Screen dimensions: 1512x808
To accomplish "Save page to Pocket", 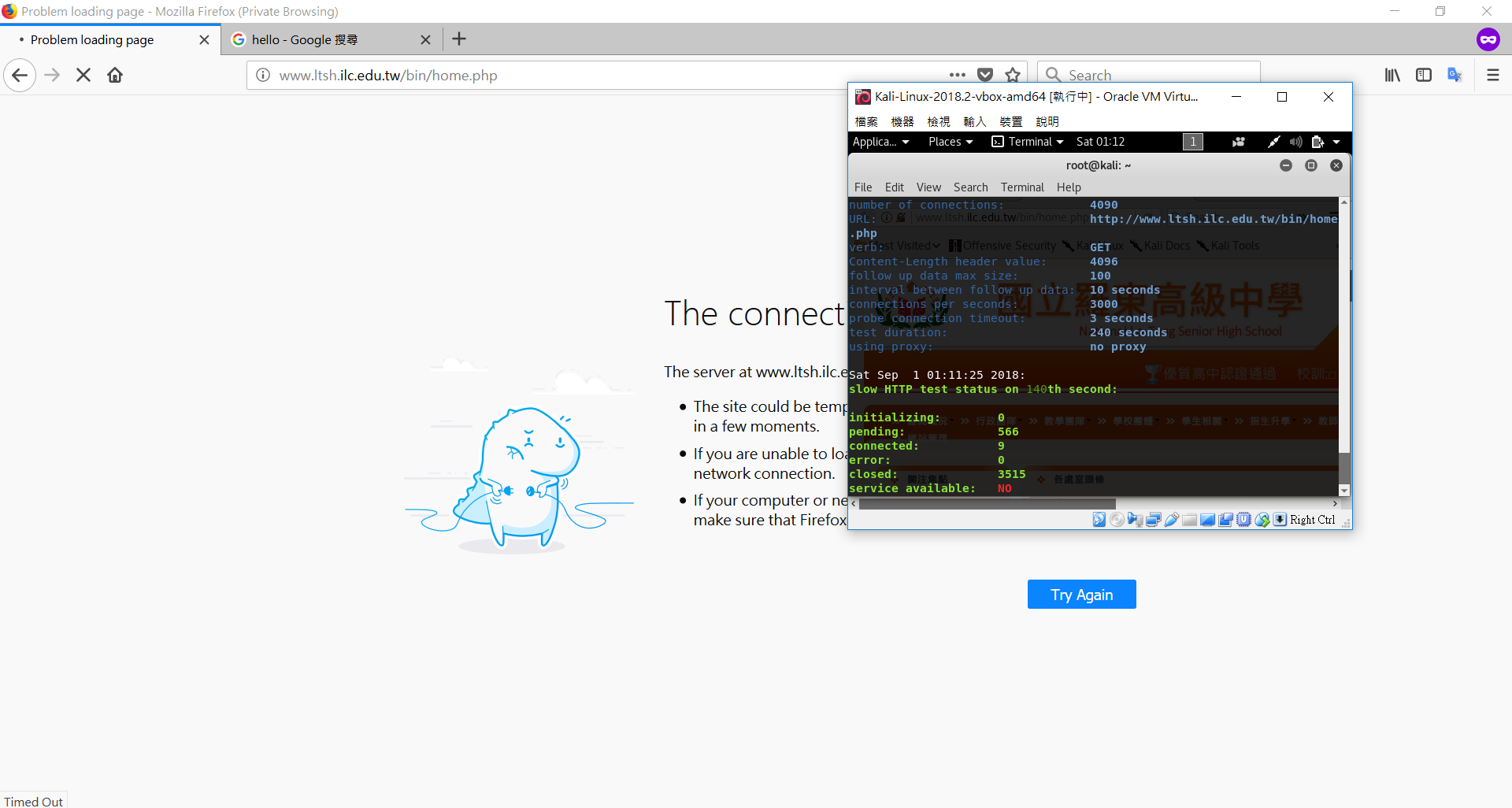I will coord(985,75).
